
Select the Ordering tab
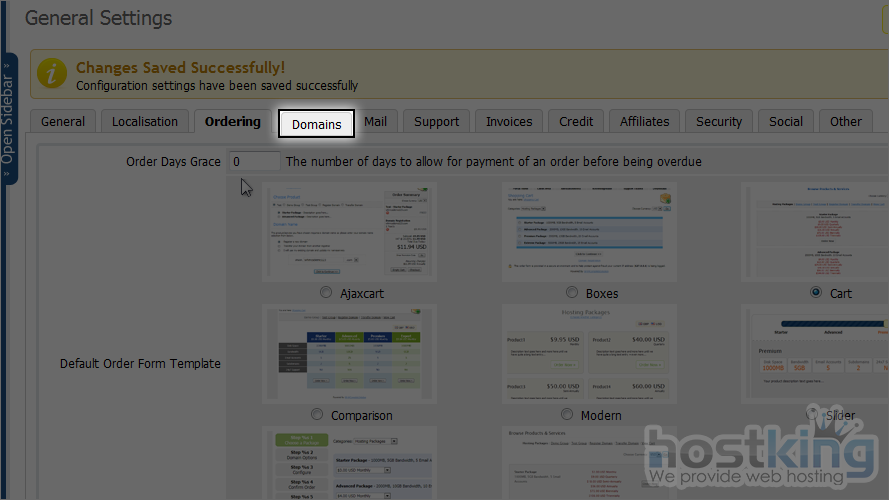click(232, 122)
